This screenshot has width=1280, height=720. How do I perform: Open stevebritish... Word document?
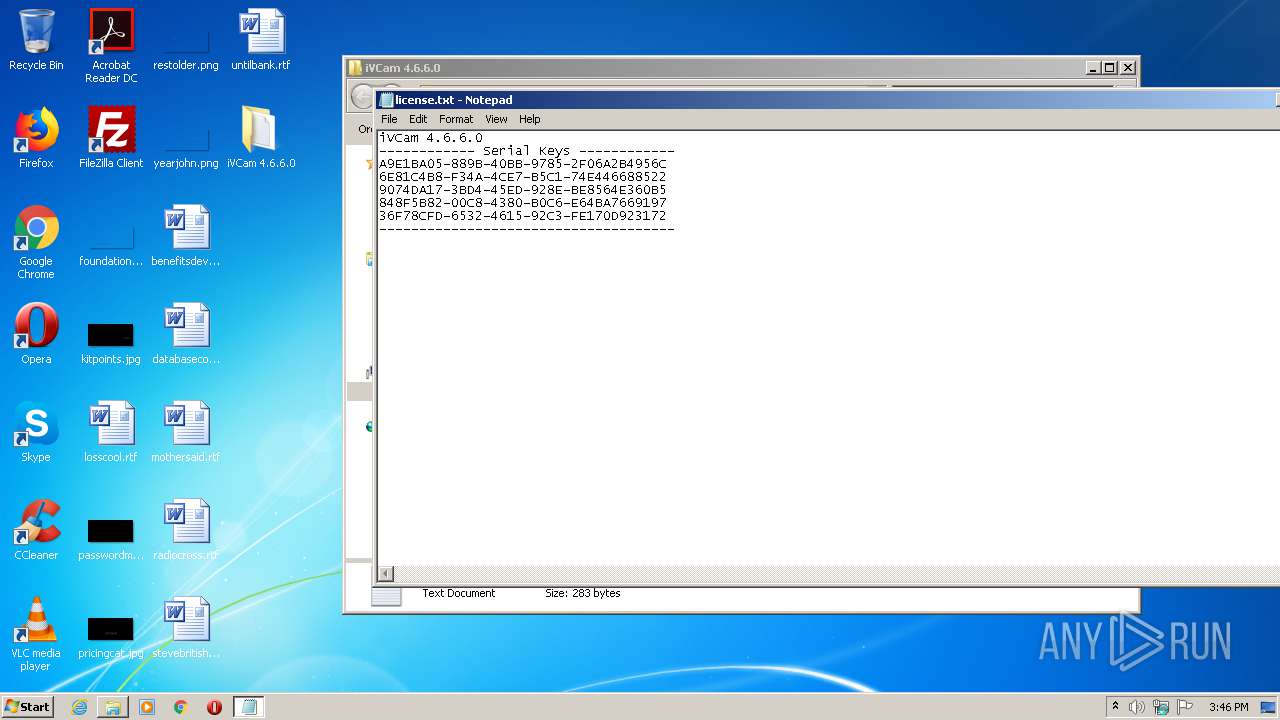coord(186,628)
